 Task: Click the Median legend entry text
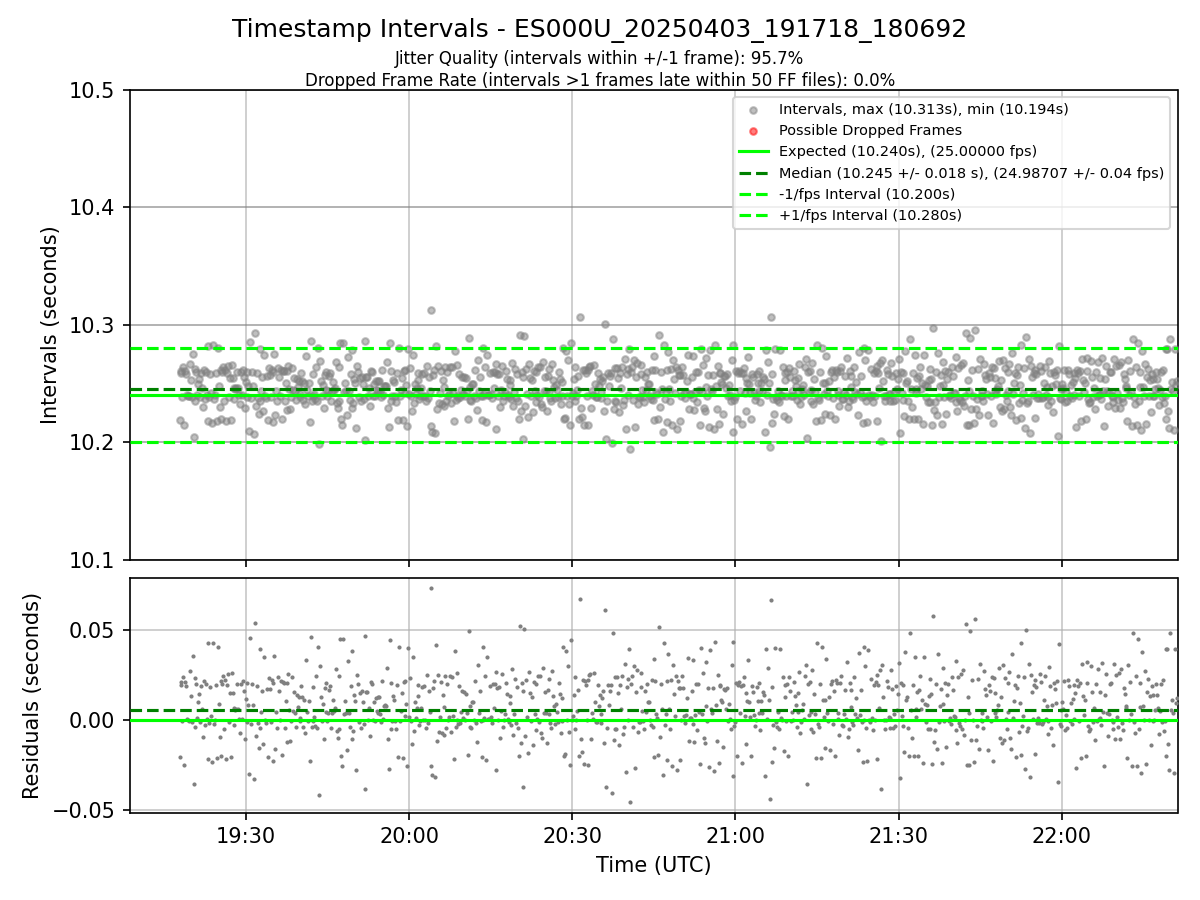click(x=971, y=173)
